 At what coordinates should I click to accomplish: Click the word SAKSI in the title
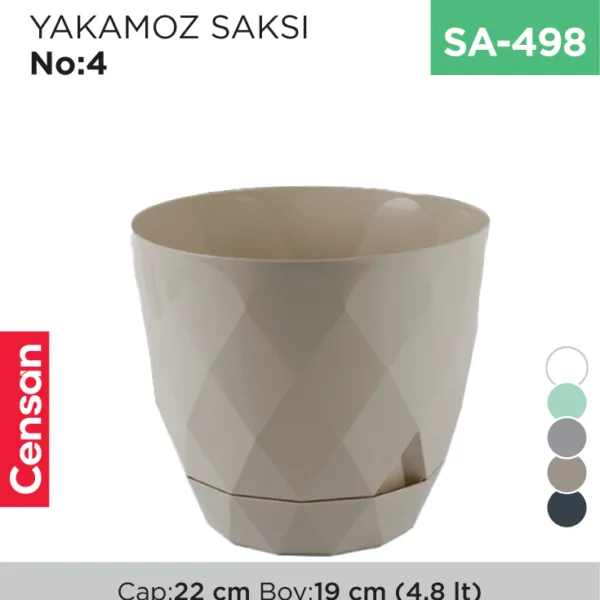pos(259,28)
